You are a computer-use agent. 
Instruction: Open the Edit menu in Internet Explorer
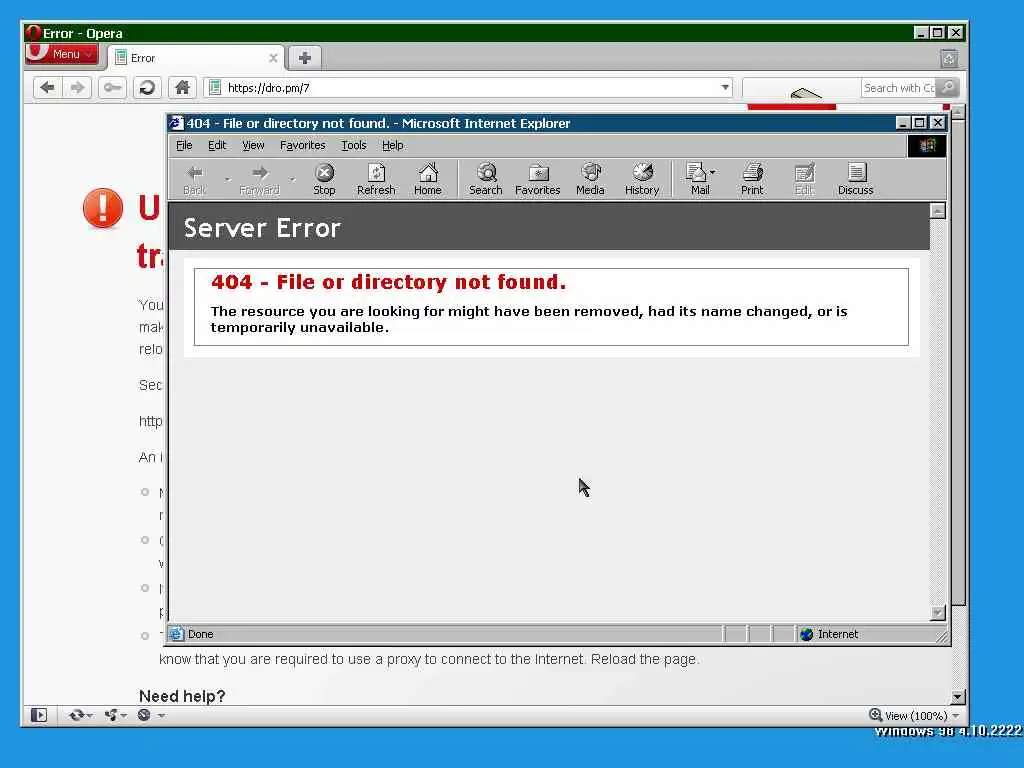[x=217, y=145]
